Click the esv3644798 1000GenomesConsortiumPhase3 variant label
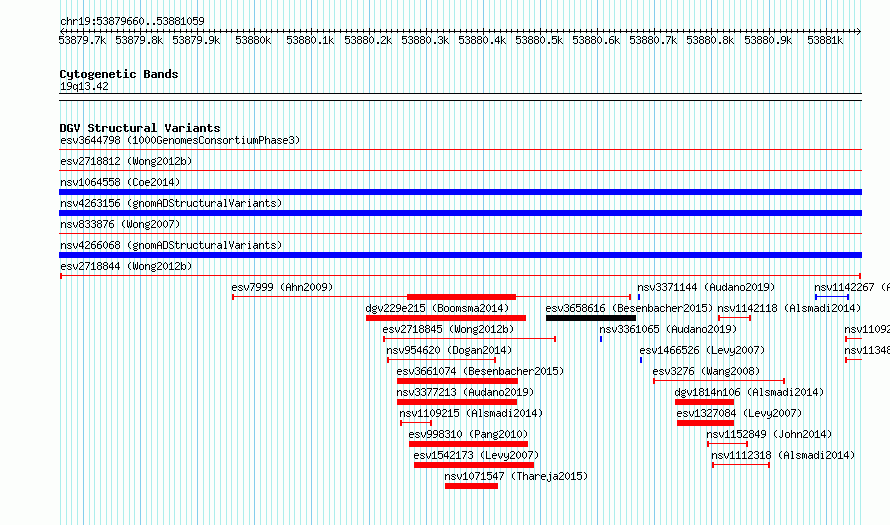 pyautogui.click(x=180, y=140)
